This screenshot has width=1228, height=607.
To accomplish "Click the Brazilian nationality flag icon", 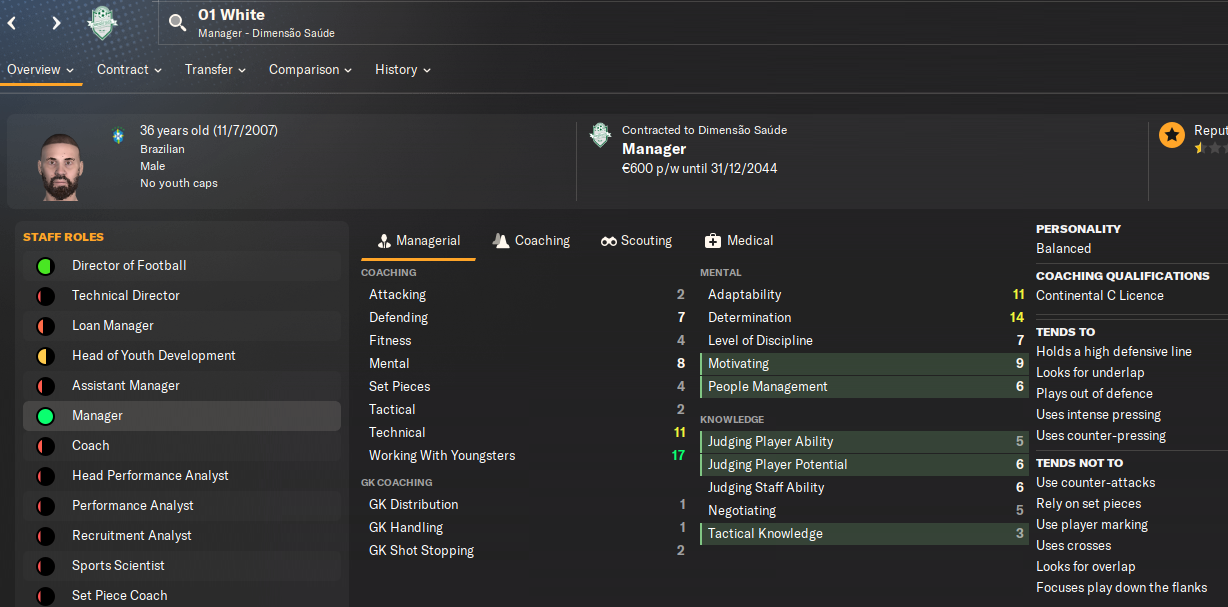I will (119, 136).
